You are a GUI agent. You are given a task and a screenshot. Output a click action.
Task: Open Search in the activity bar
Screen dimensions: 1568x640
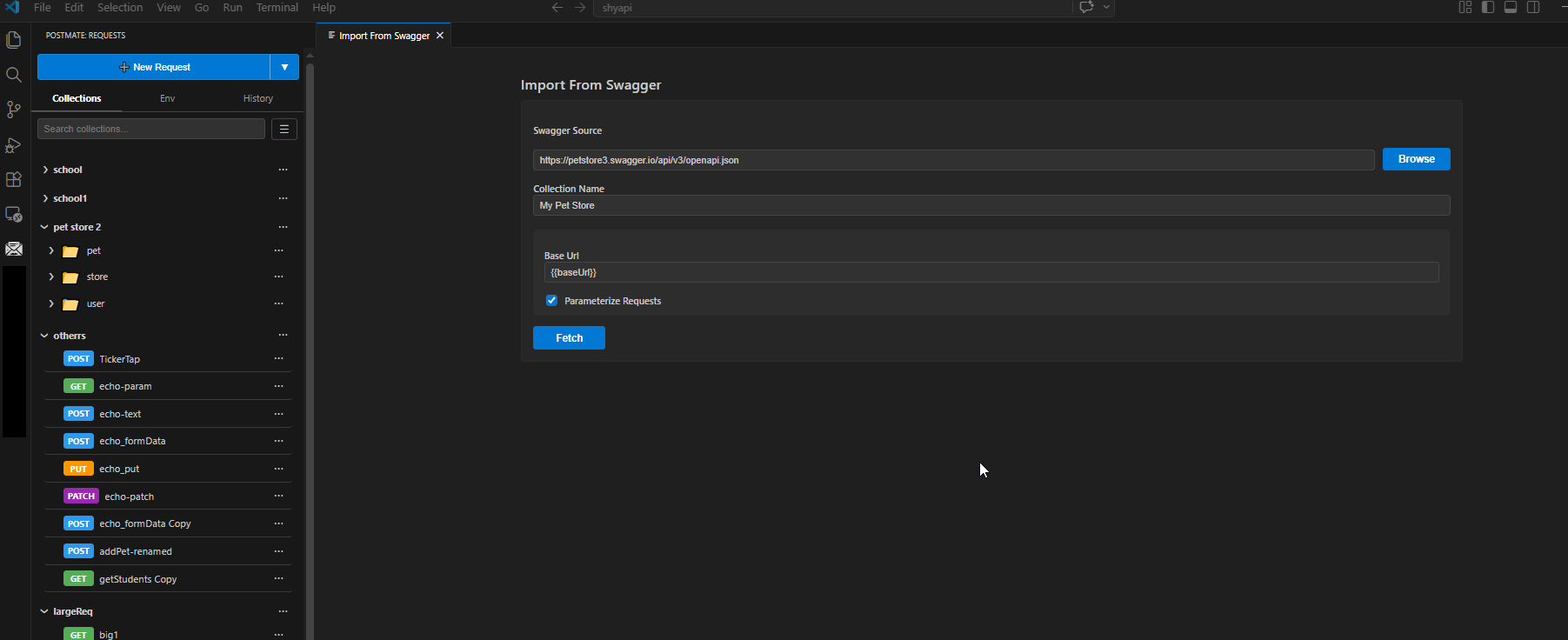pos(14,75)
